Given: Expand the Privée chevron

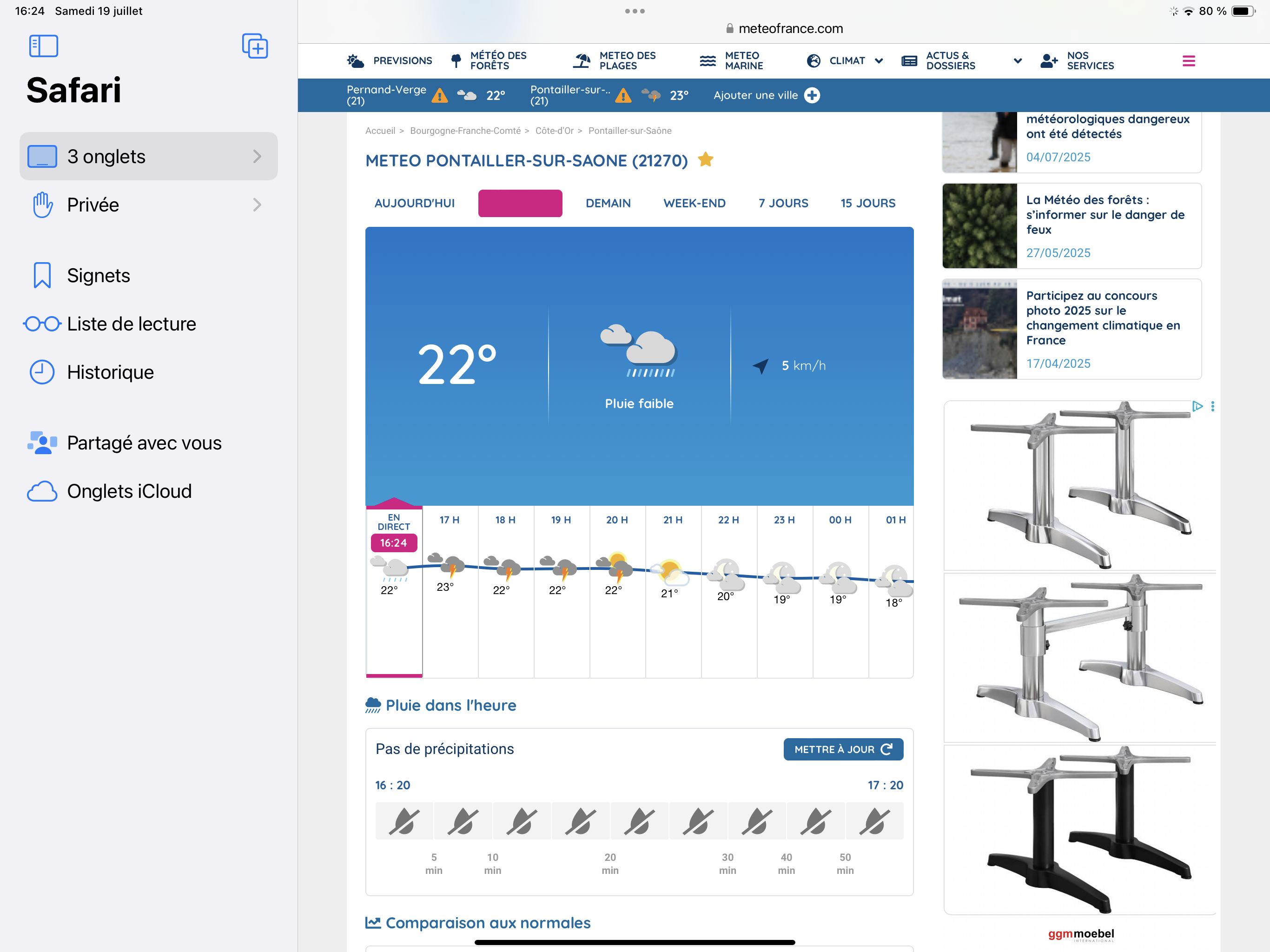Looking at the screenshot, I should coord(257,205).
